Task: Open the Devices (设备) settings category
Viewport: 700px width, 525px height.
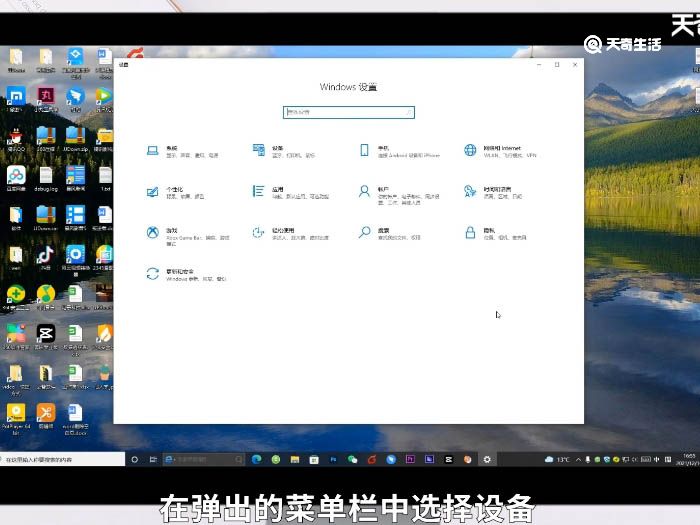Action: pos(278,151)
